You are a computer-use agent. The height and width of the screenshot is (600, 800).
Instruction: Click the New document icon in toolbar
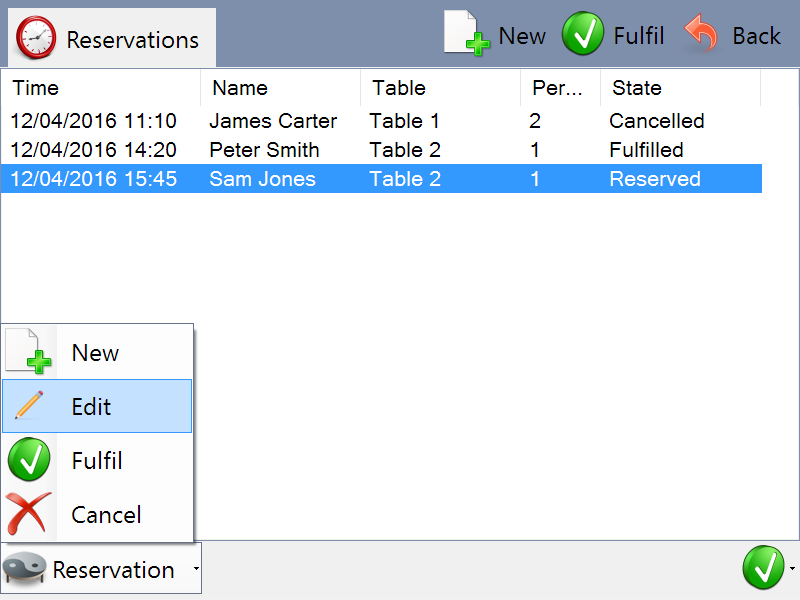(466, 34)
